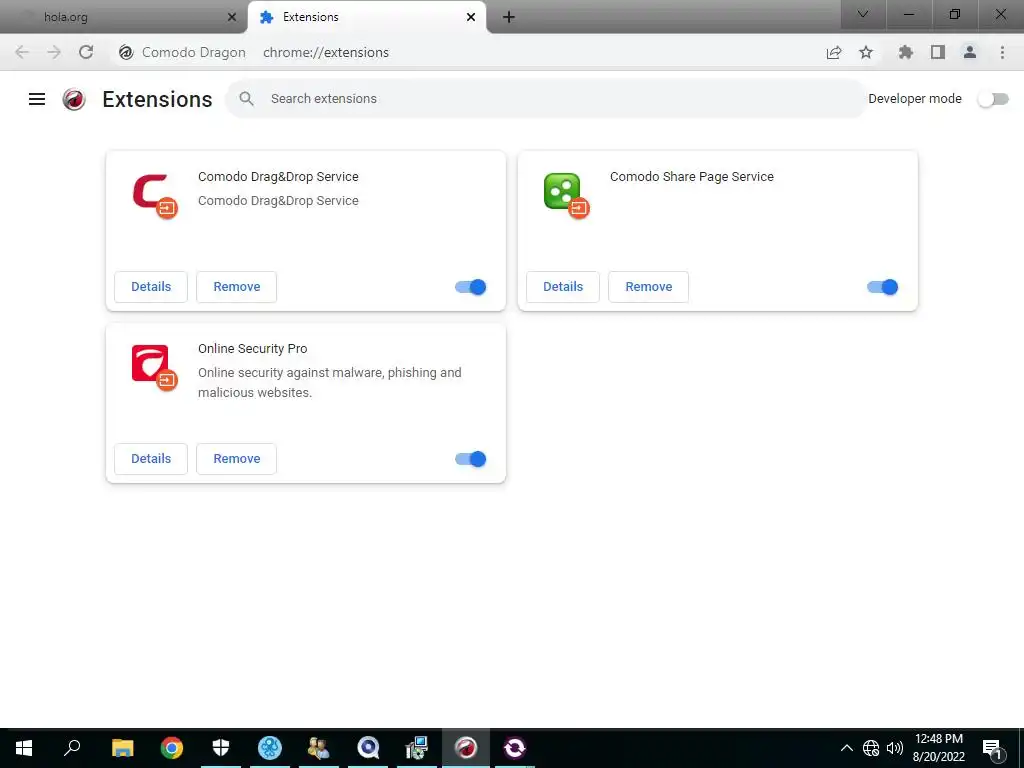Screen dimensions: 1024x768
Task: Open a new tab with plus button
Action: click(x=509, y=17)
